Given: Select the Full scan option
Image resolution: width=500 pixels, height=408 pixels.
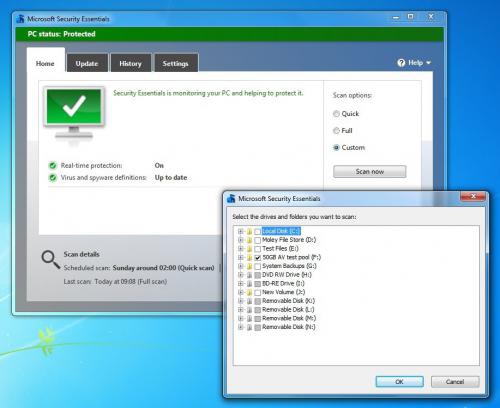Looking at the screenshot, I should pos(336,131).
